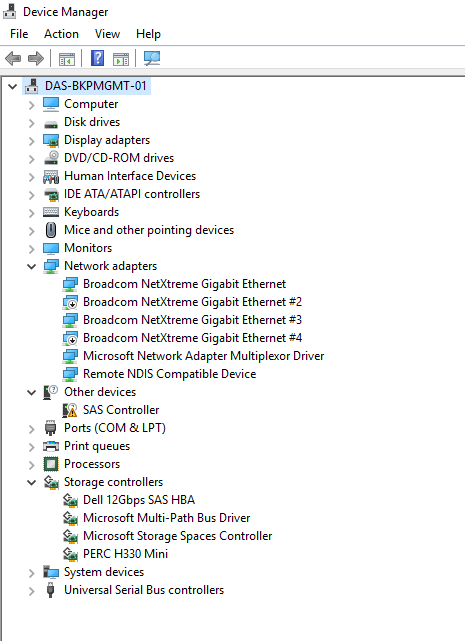Click the Mice and other pointing devices icon
Image resolution: width=465 pixels, height=641 pixels.
click(x=51, y=230)
